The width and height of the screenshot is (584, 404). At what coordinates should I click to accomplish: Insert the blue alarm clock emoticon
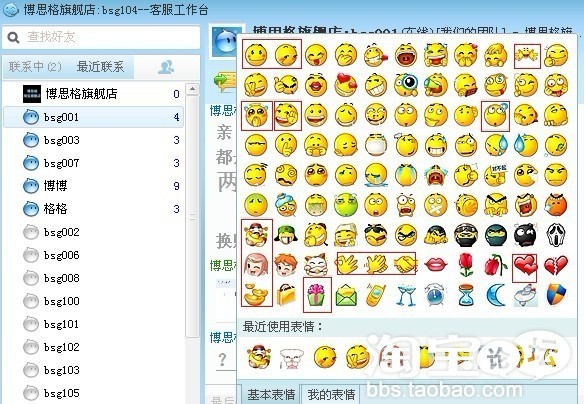tap(435, 295)
